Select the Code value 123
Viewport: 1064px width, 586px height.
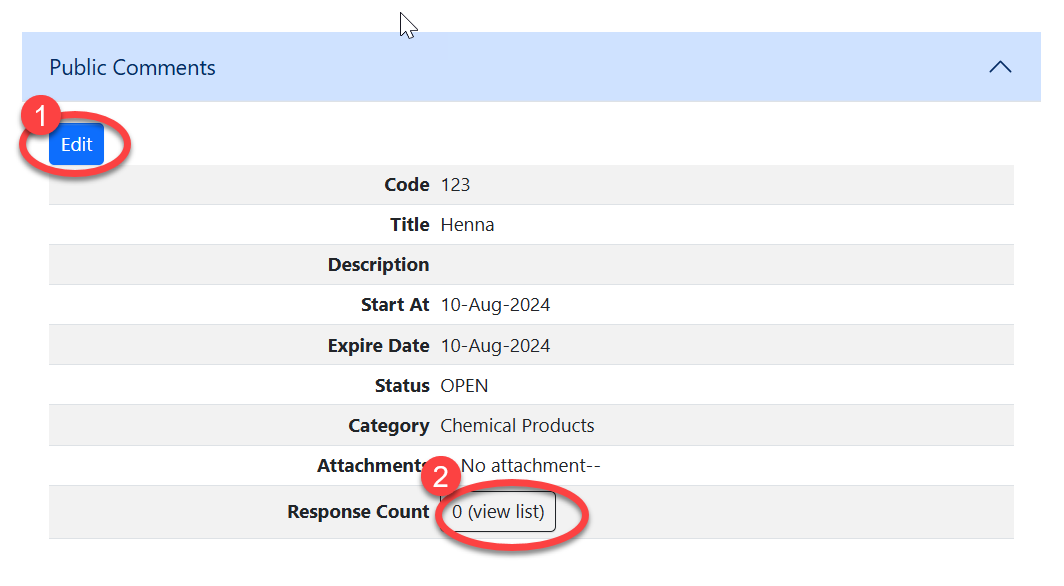coord(455,185)
